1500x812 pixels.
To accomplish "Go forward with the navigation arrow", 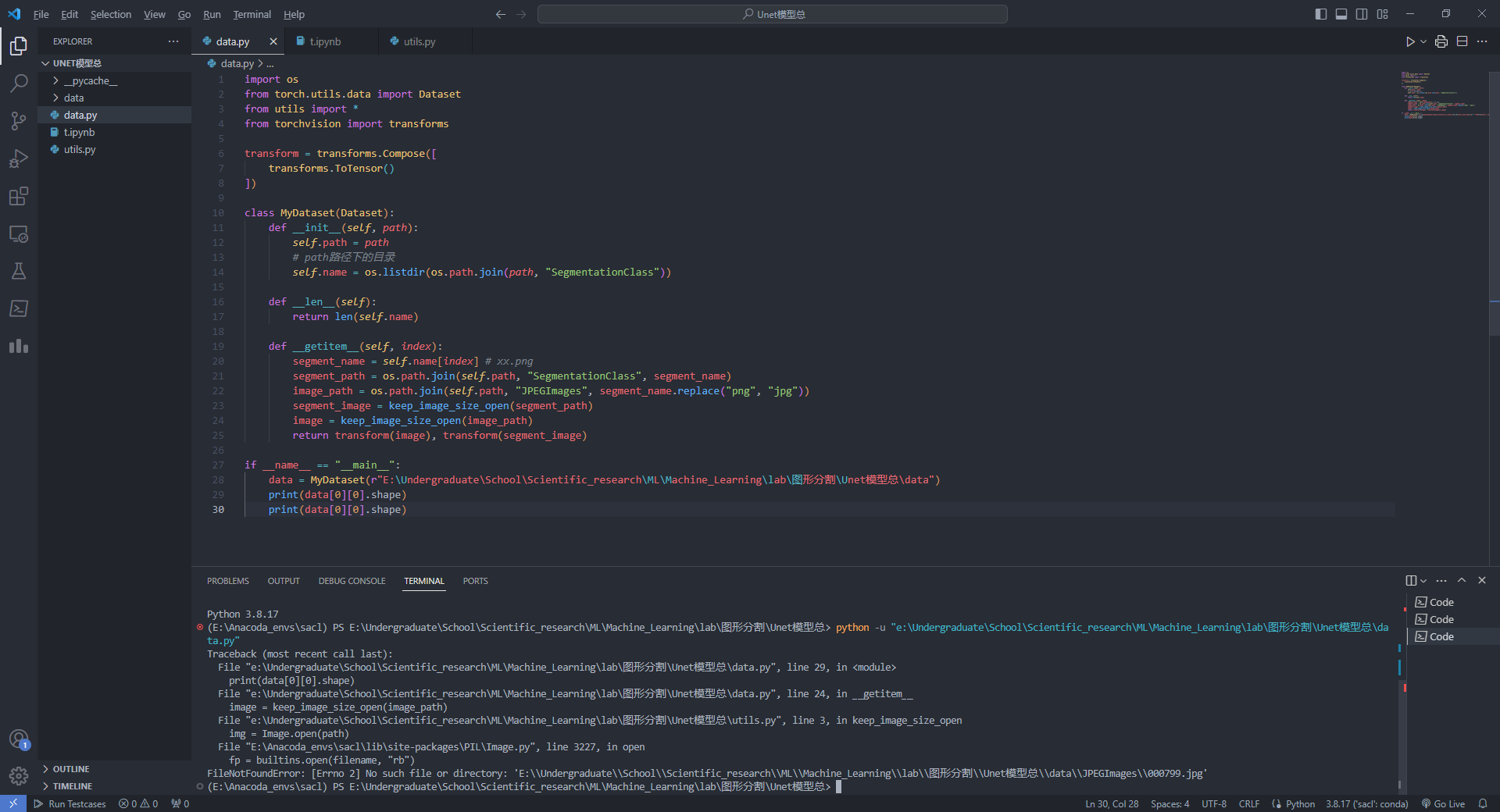I will pos(521,14).
